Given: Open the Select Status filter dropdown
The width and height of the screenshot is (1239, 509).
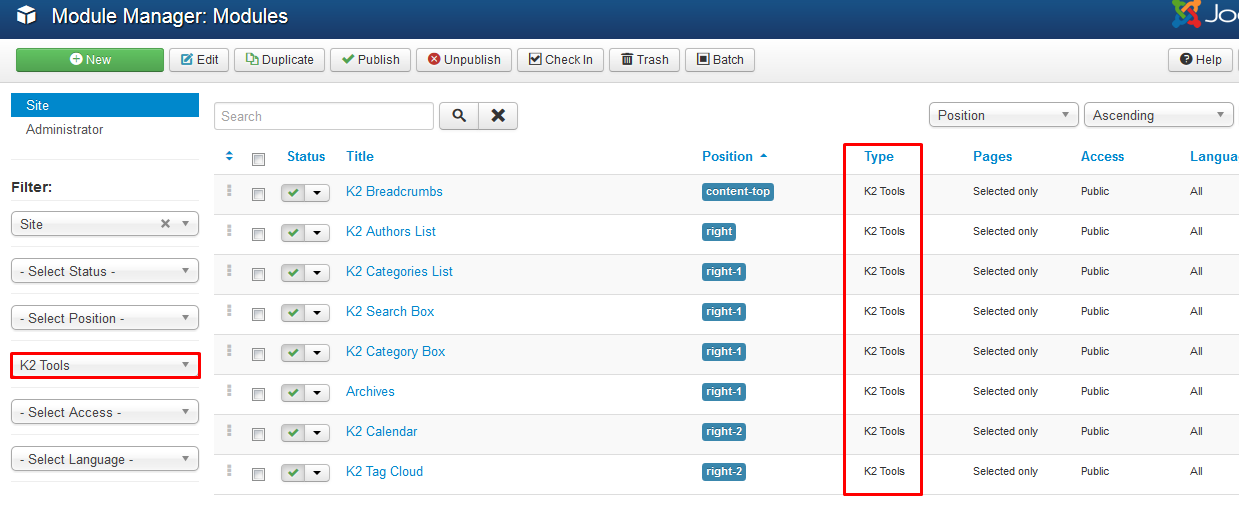Looking at the screenshot, I should [105, 271].
